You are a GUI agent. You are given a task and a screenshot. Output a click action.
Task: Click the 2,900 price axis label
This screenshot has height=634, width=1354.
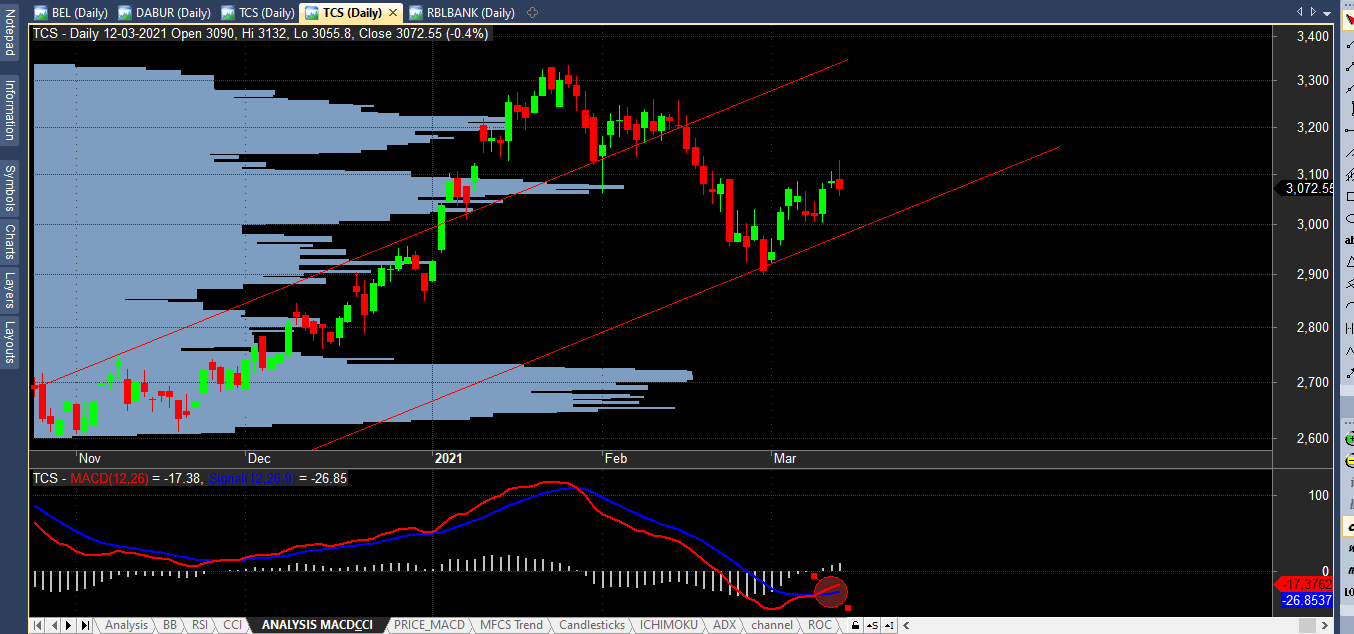pyautogui.click(x=1312, y=274)
